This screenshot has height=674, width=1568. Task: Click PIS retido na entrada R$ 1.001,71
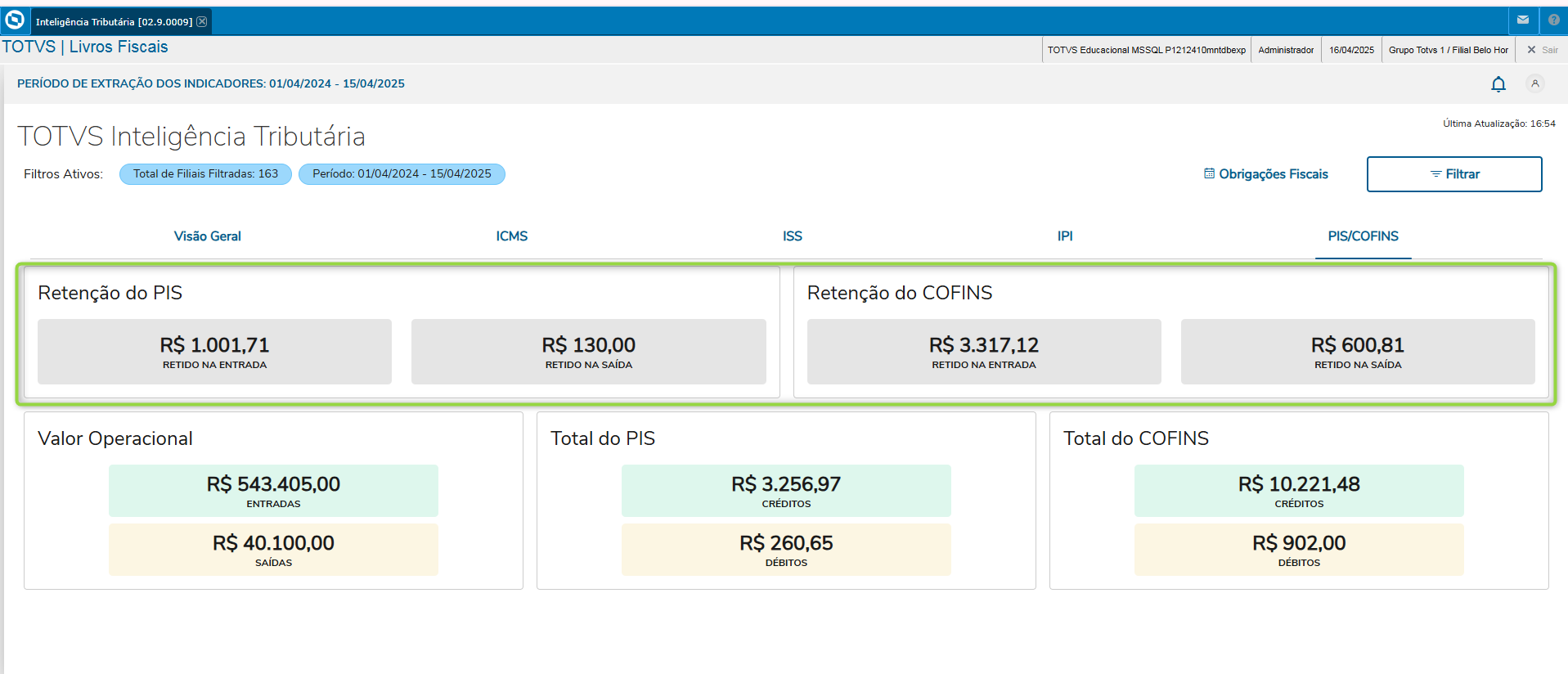click(214, 352)
